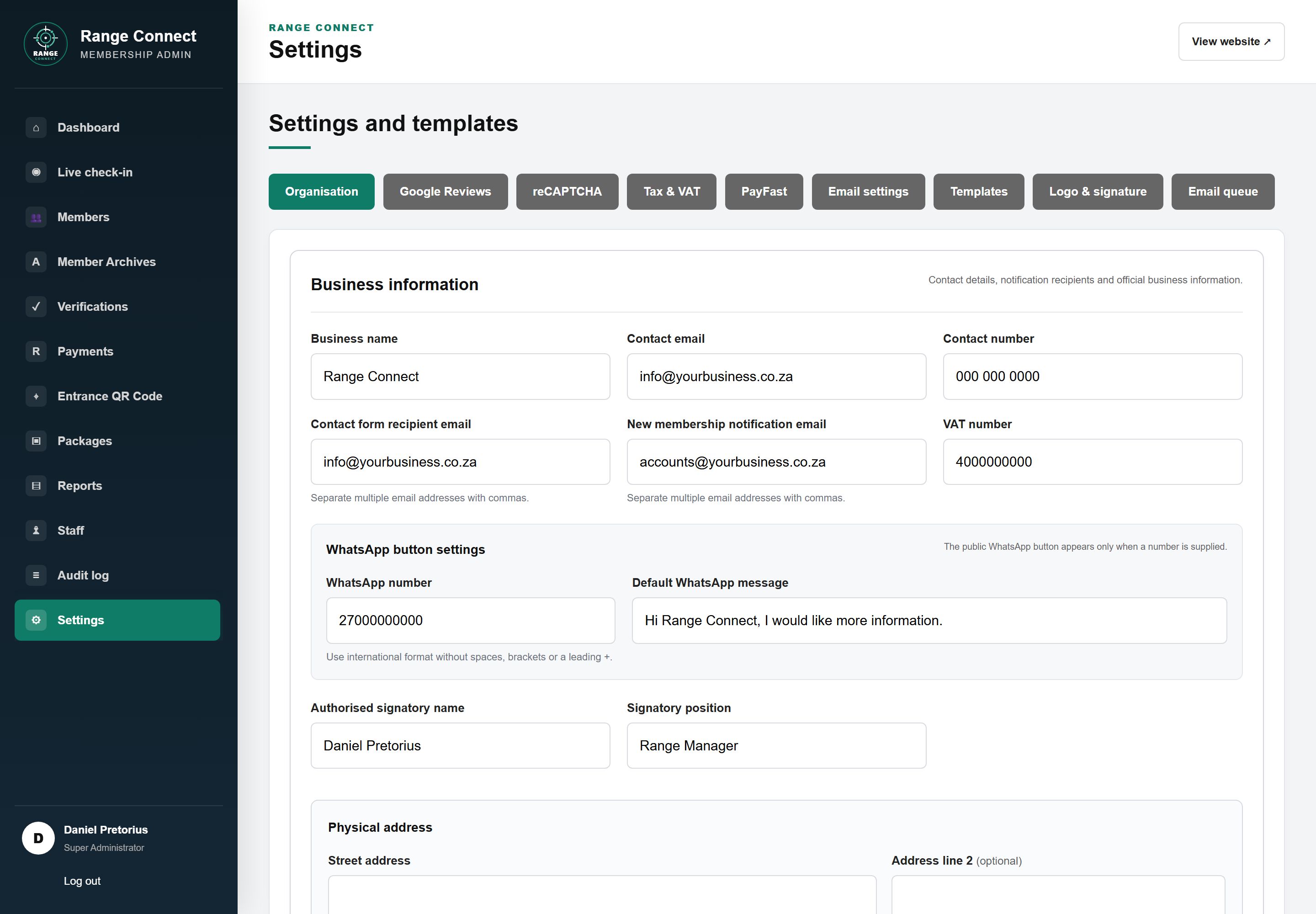This screenshot has width=1316, height=914.
Task: Click the Super Administrator role text
Action: click(x=104, y=848)
